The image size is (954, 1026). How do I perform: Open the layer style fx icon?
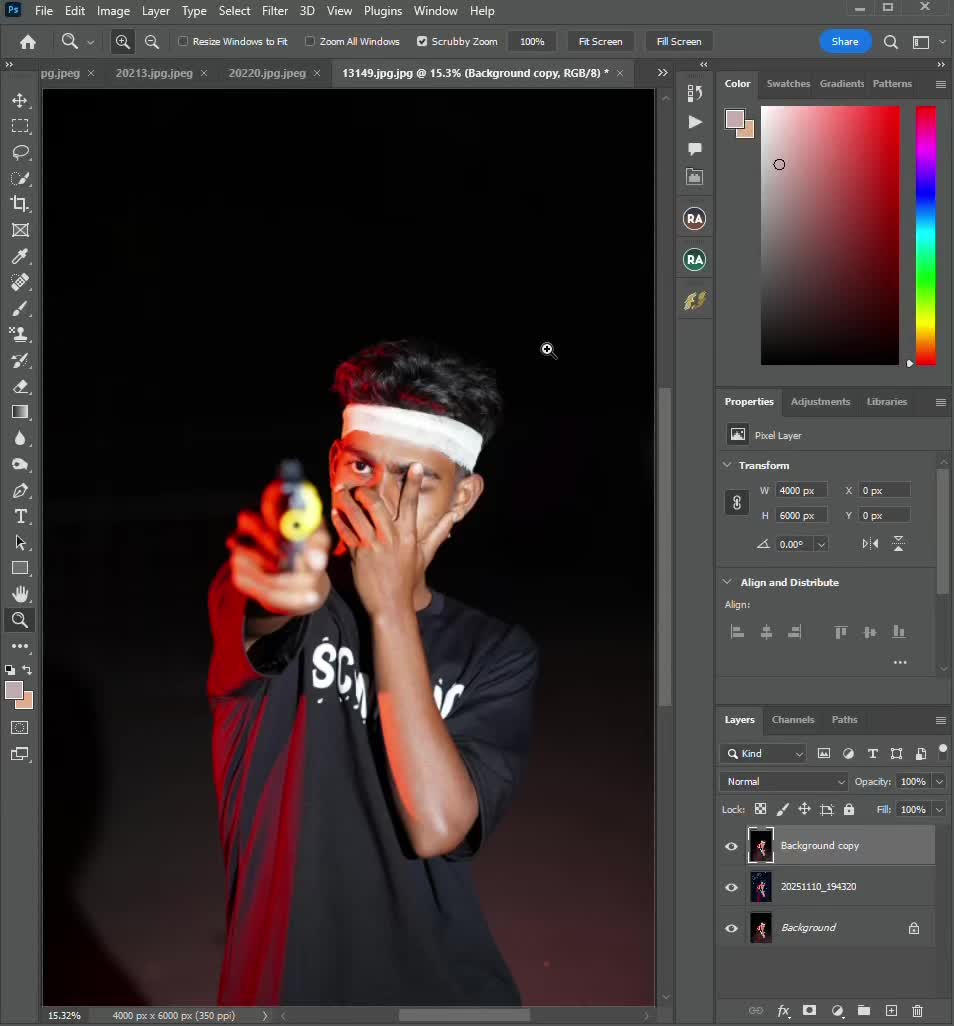point(783,1010)
